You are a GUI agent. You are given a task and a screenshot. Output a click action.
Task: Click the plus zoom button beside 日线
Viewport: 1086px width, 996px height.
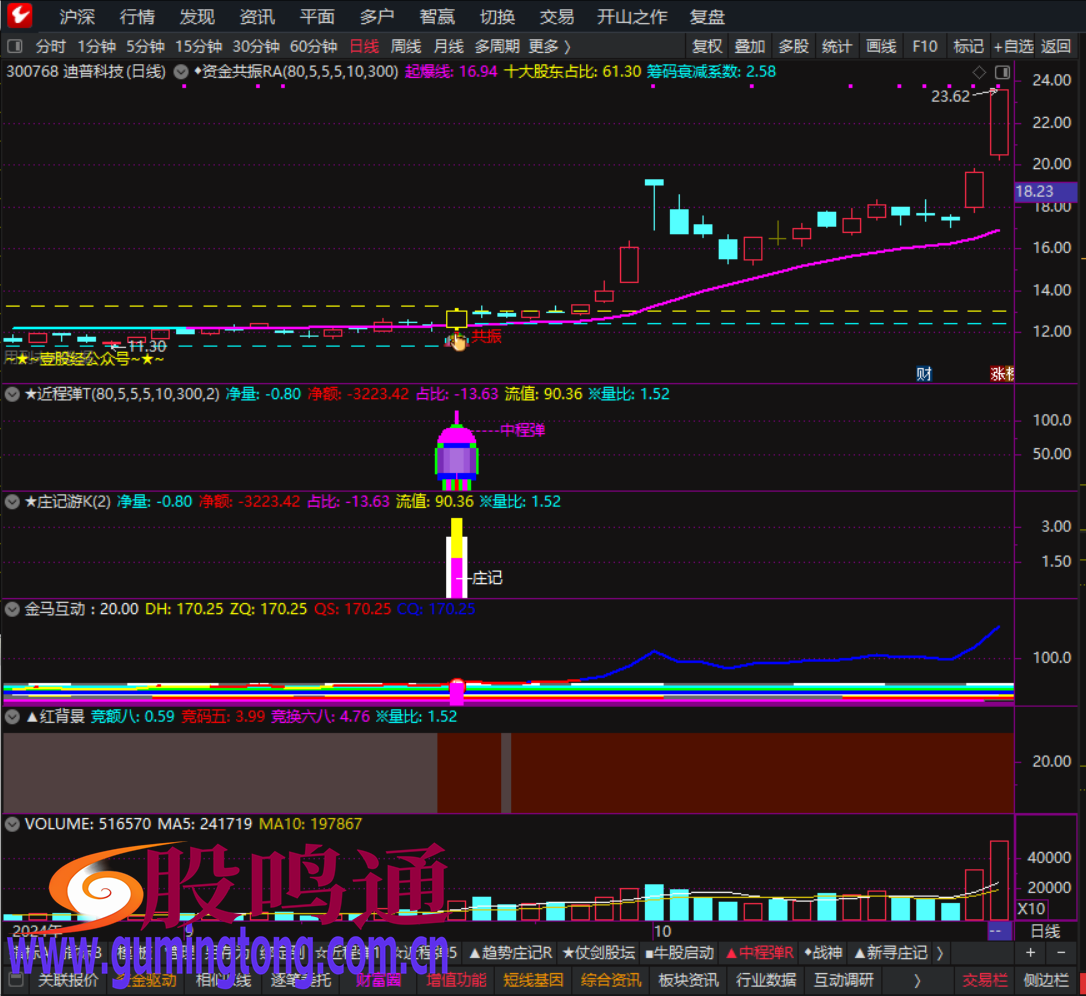[x=1031, y=953]
